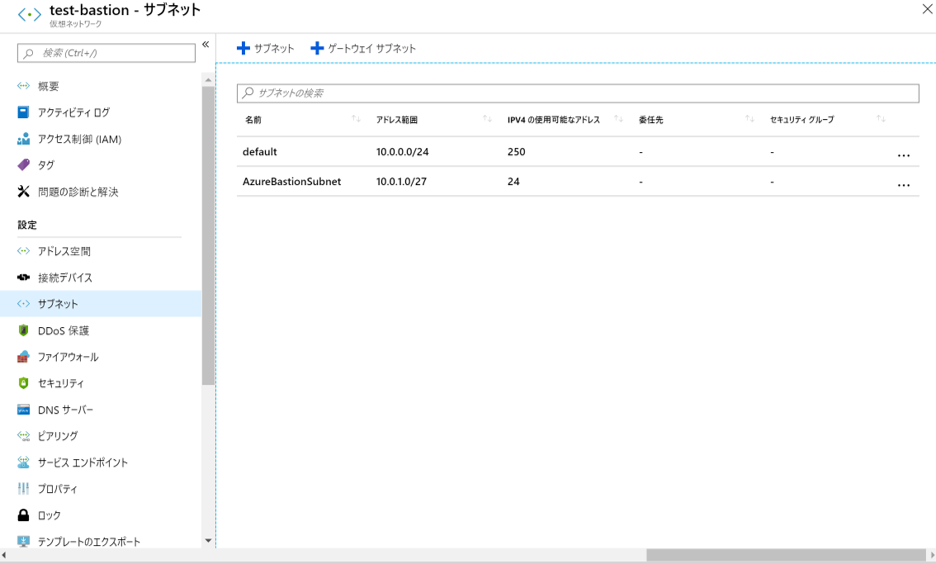Click the アクセス制御 (IAM) icon
This screenshot has height=563, width=936.
[x=23, y=139]
